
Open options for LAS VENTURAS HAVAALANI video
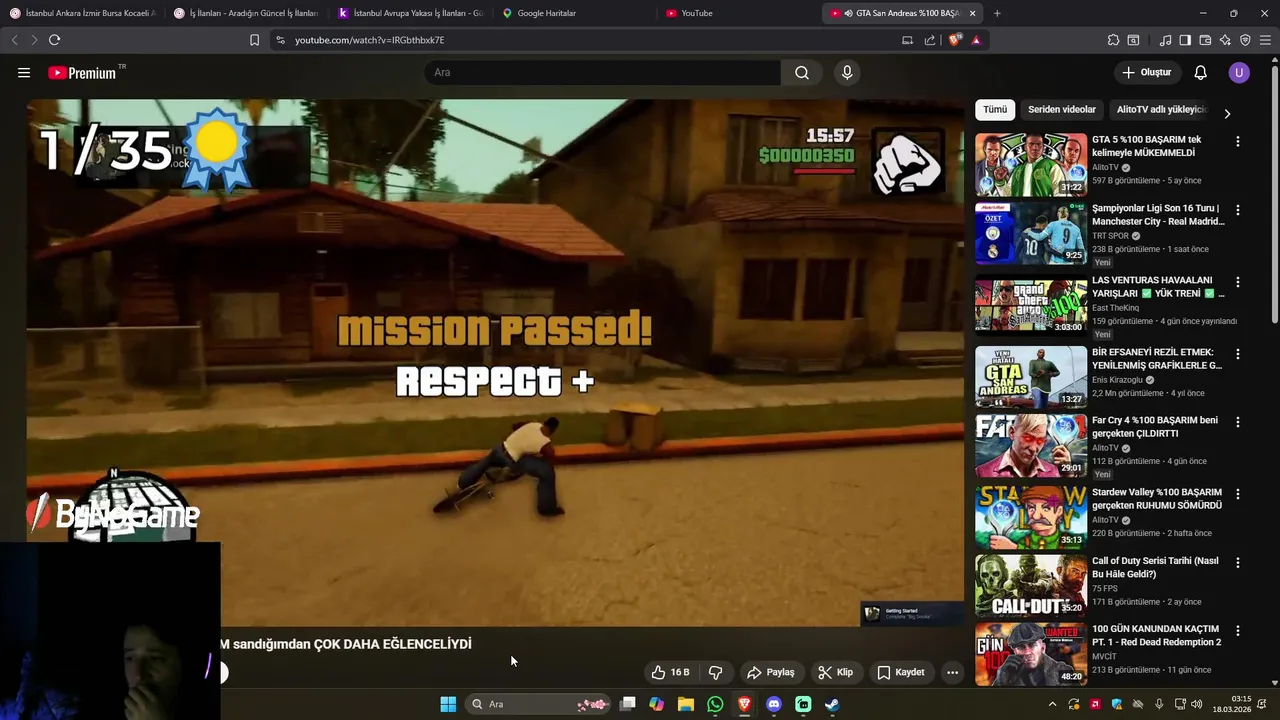tap(1237, 282)
